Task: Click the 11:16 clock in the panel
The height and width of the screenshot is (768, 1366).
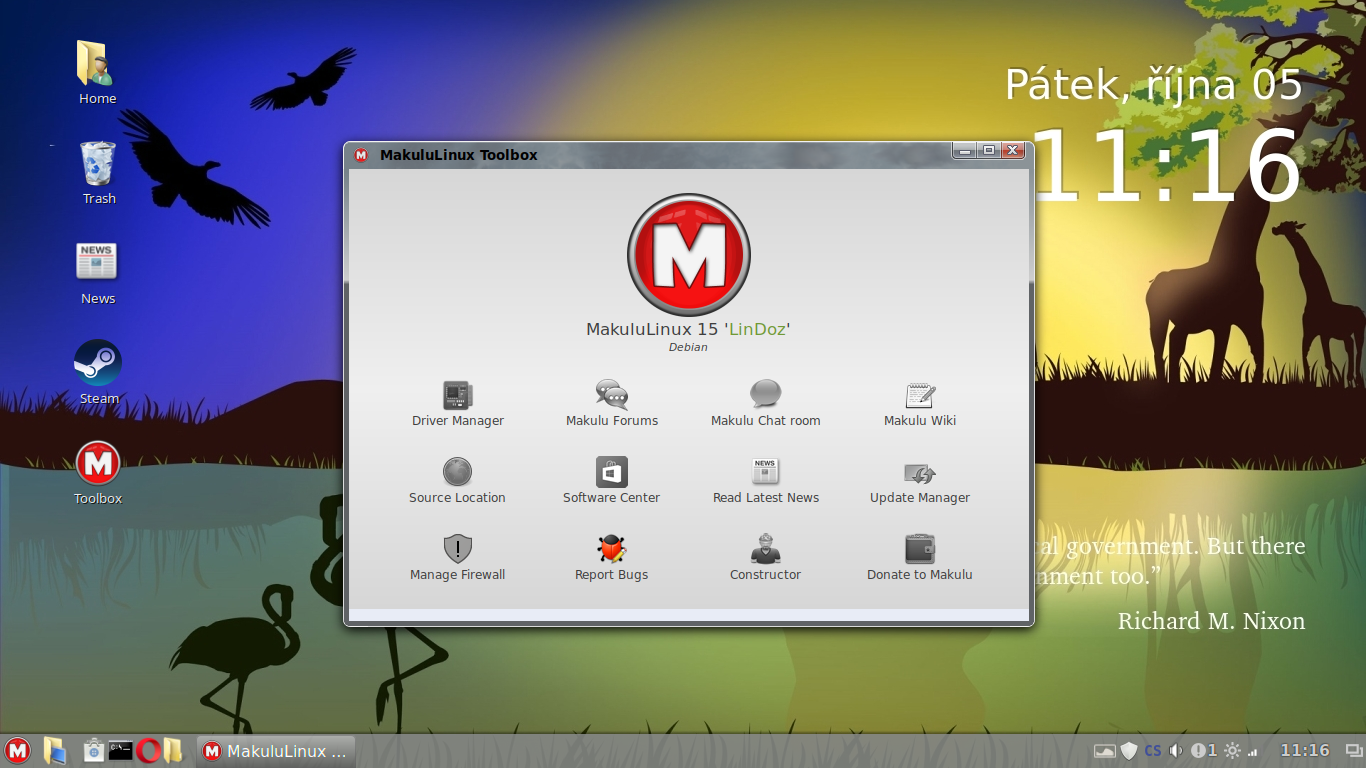Action: (1305, 751)
